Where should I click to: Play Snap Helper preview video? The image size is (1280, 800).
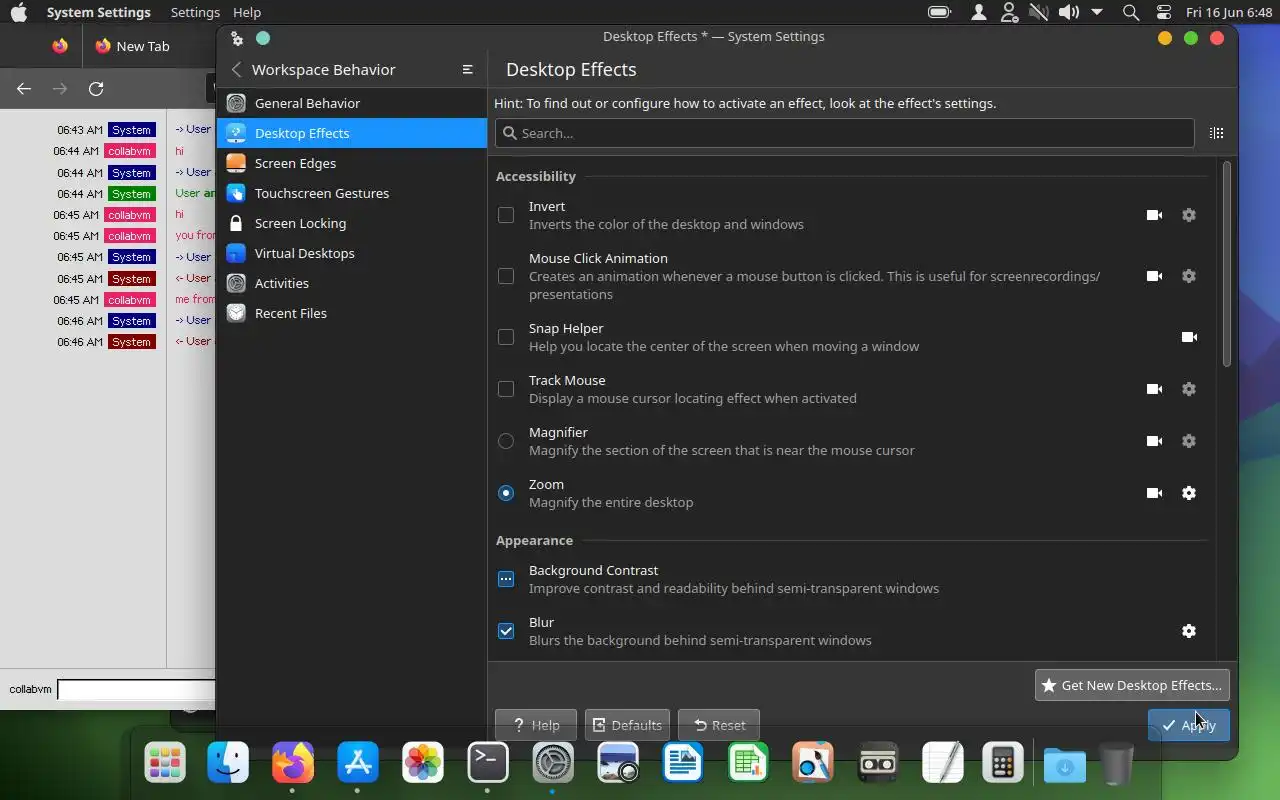(x=1189, y=337)
